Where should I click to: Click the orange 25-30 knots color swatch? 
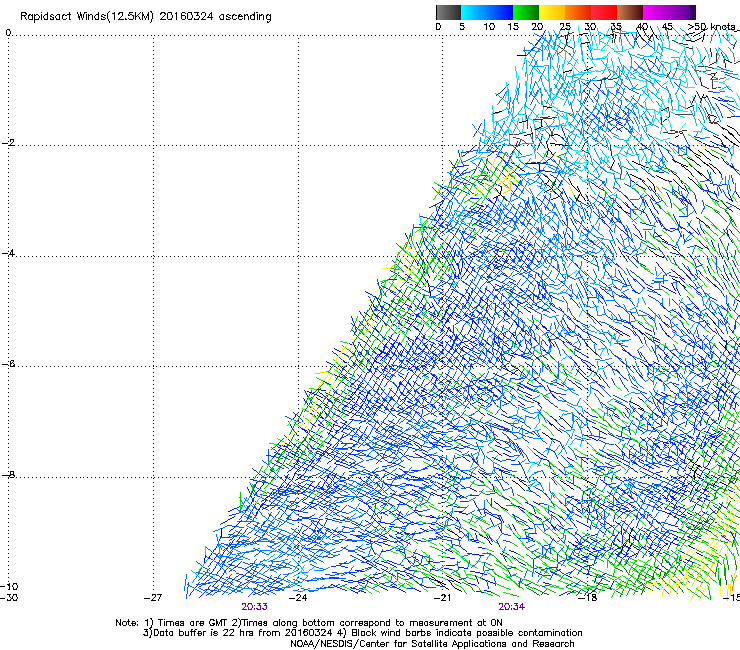tap(578, 12)
